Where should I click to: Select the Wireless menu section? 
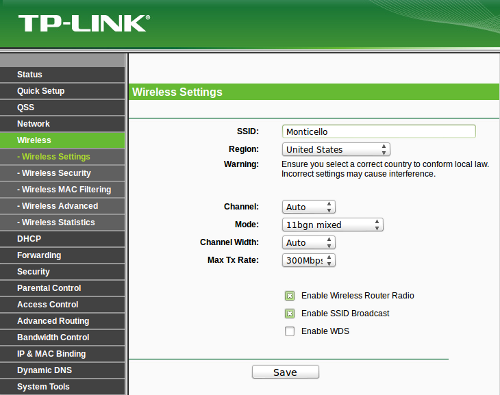click(x=63, y=140)
